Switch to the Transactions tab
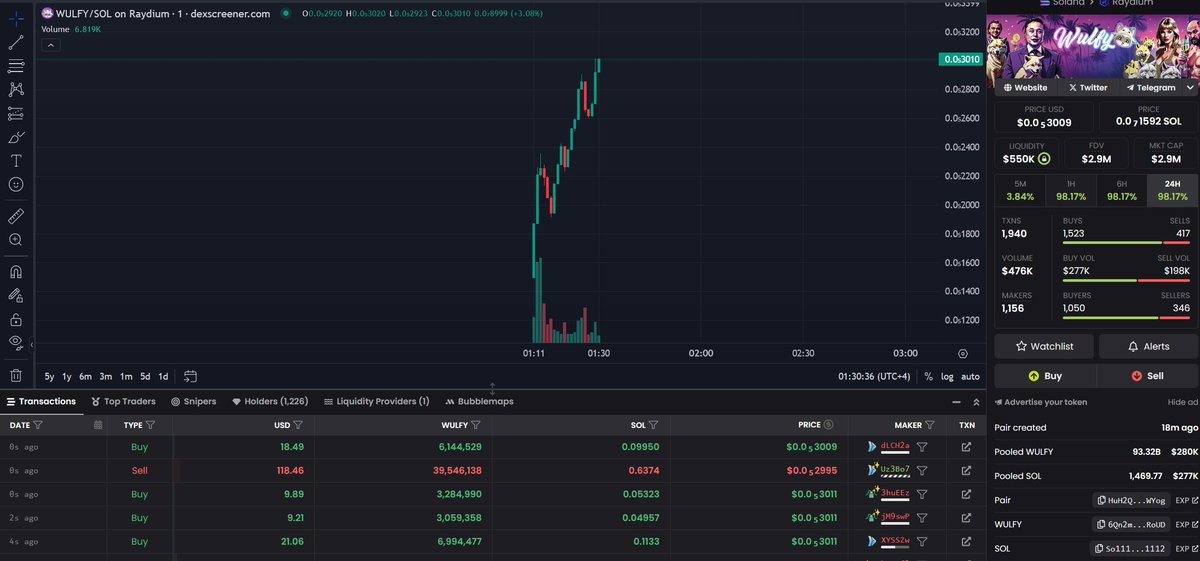The image size is (1200, 561). [41, 401]
